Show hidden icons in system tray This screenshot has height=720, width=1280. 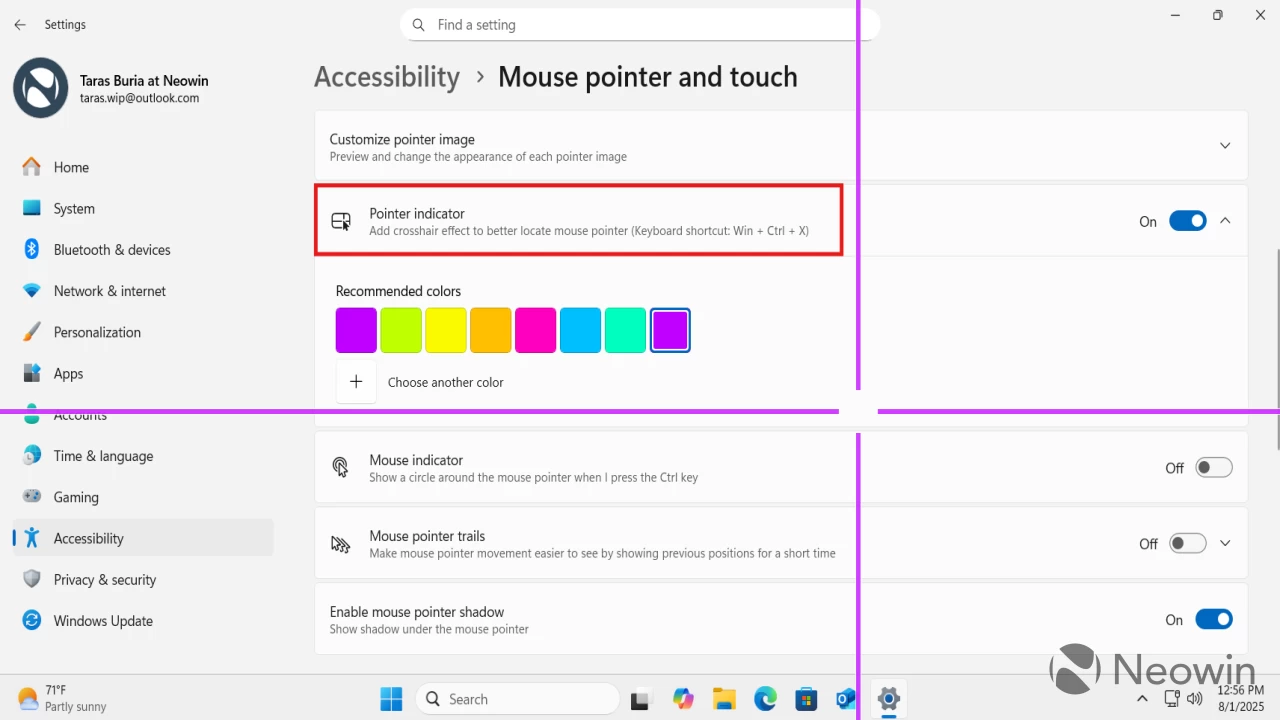pos(1143,699)
